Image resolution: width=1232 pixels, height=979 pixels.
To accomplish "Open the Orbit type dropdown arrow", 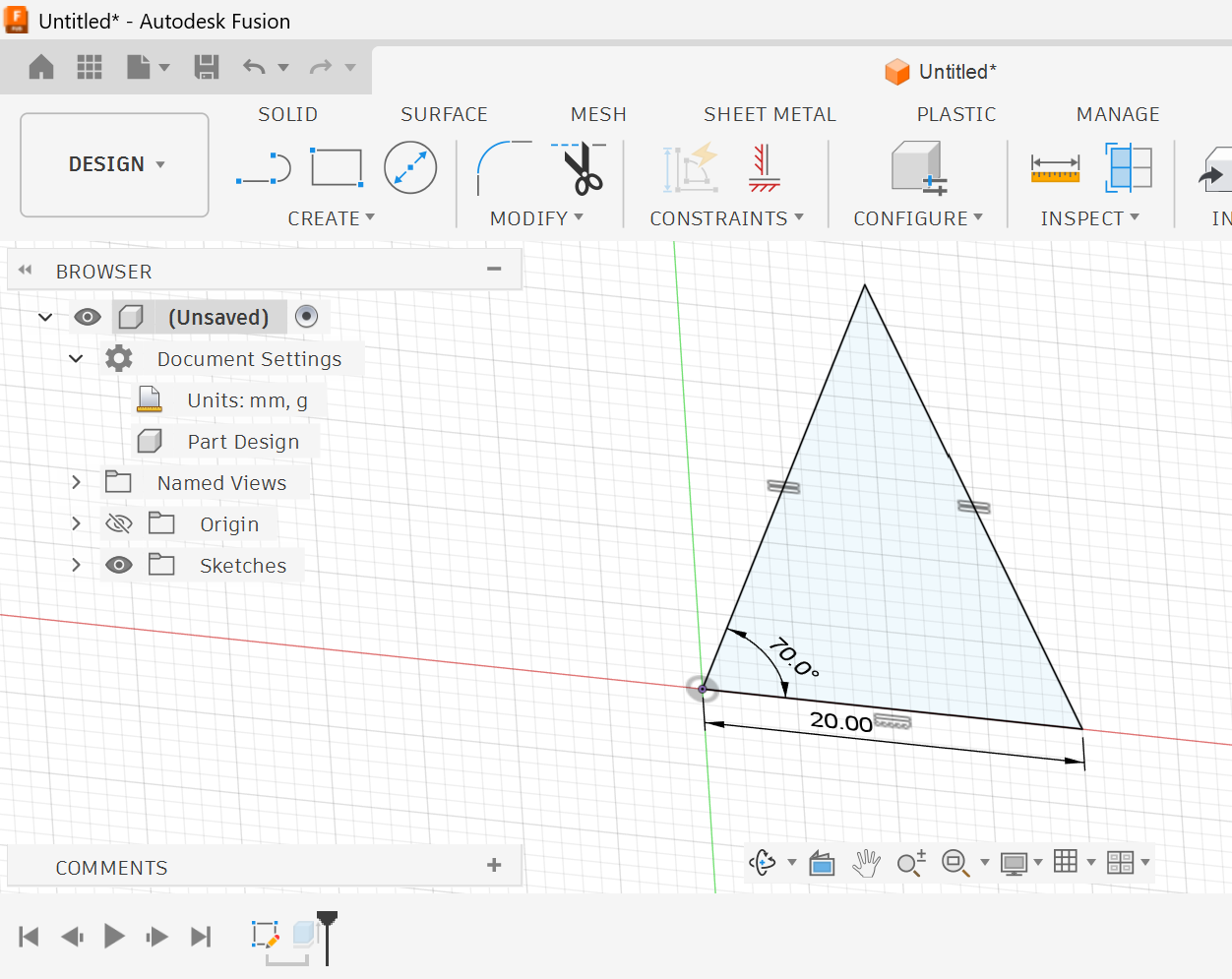I will [792, 863].
